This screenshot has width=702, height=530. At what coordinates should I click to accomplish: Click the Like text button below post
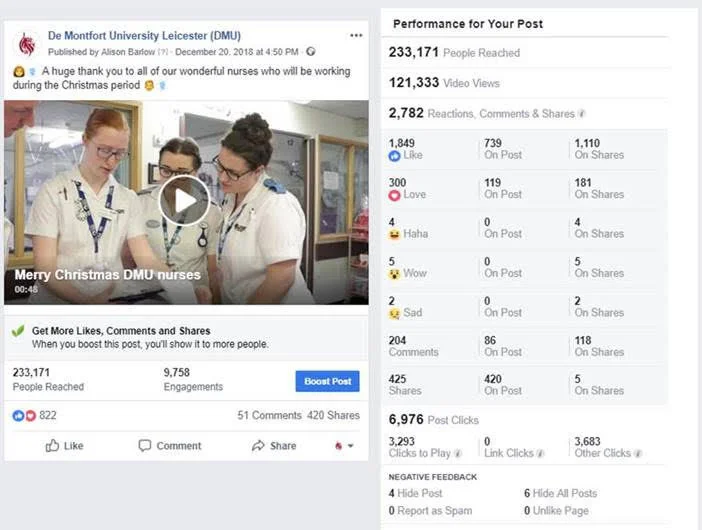73,446
